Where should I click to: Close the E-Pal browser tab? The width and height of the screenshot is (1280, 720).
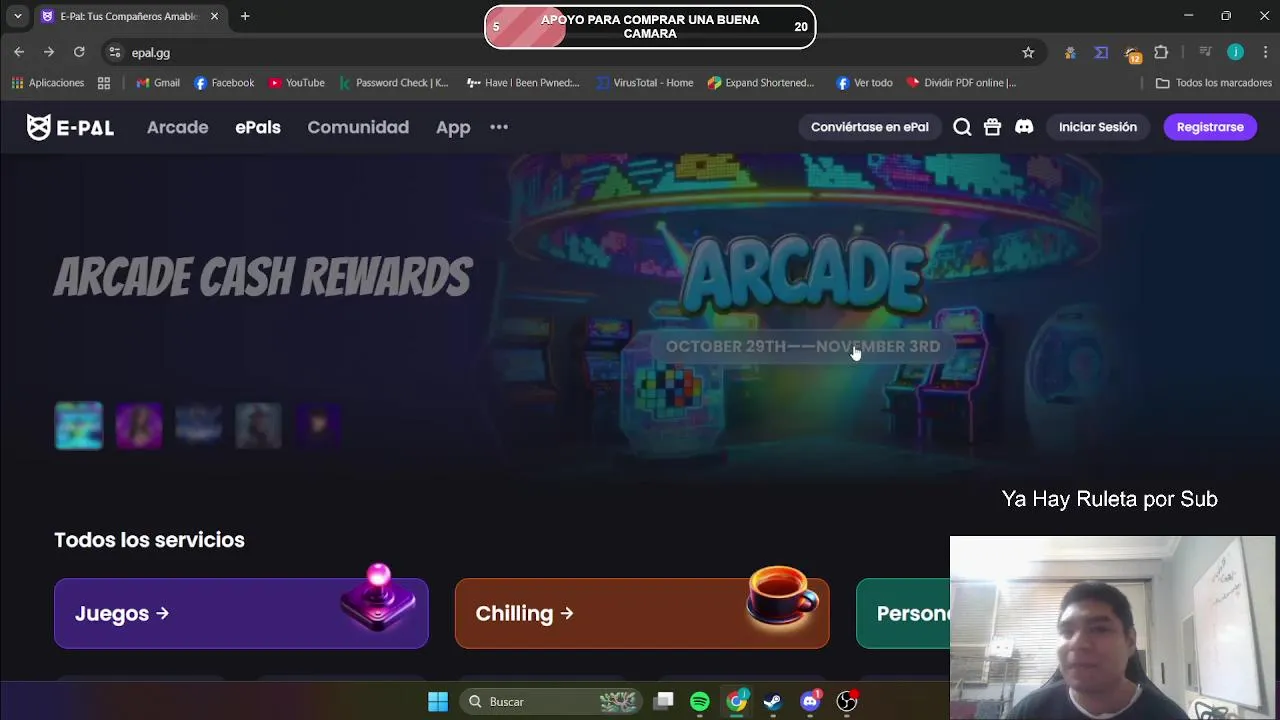(214, 16)
